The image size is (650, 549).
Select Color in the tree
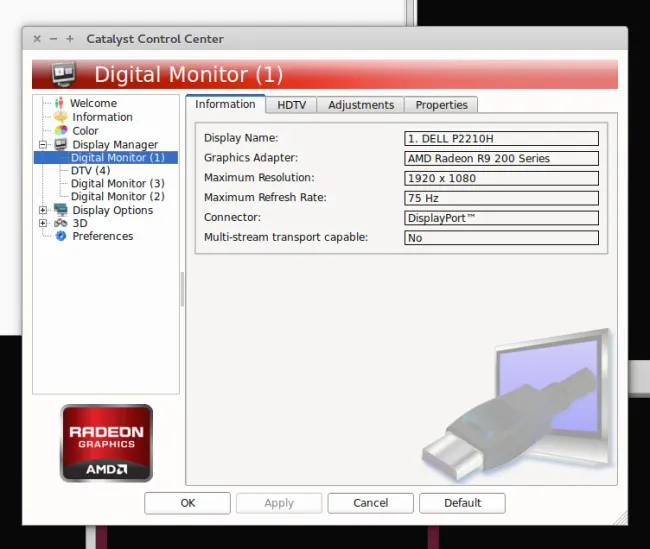[x=85, y=131]
